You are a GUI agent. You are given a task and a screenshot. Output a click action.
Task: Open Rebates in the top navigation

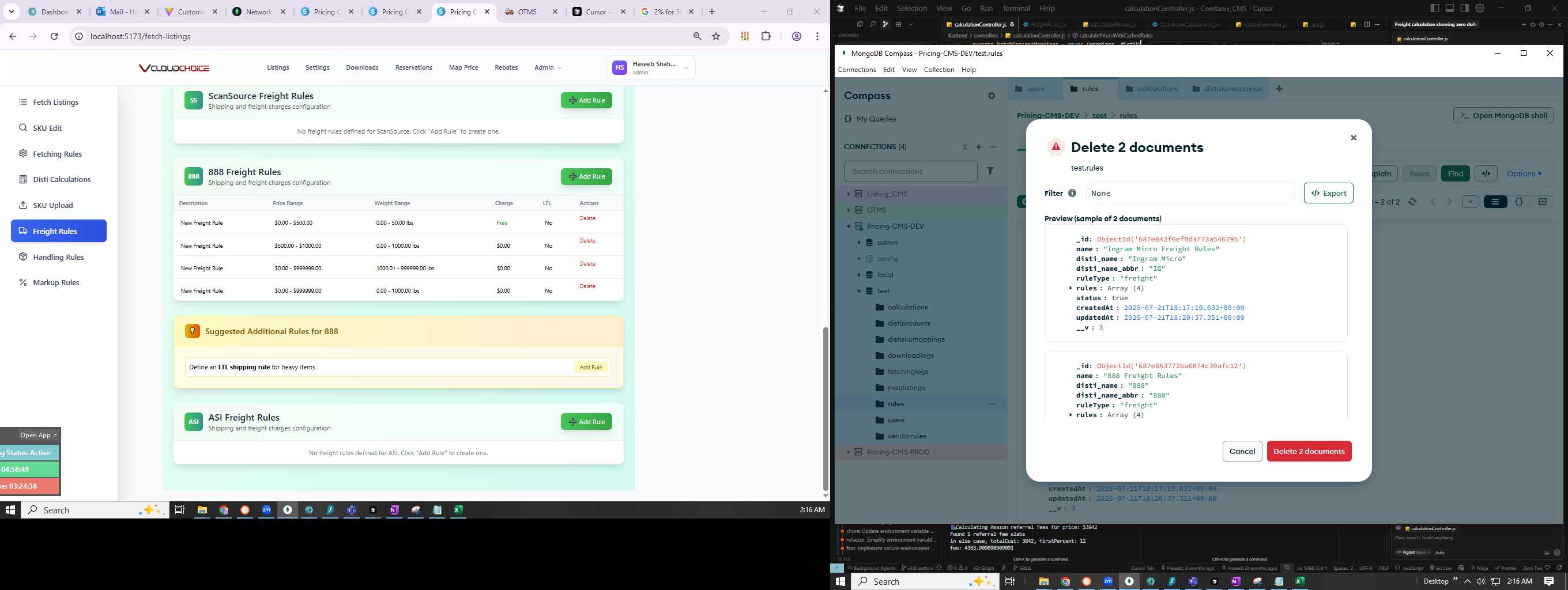pos(506,67)
